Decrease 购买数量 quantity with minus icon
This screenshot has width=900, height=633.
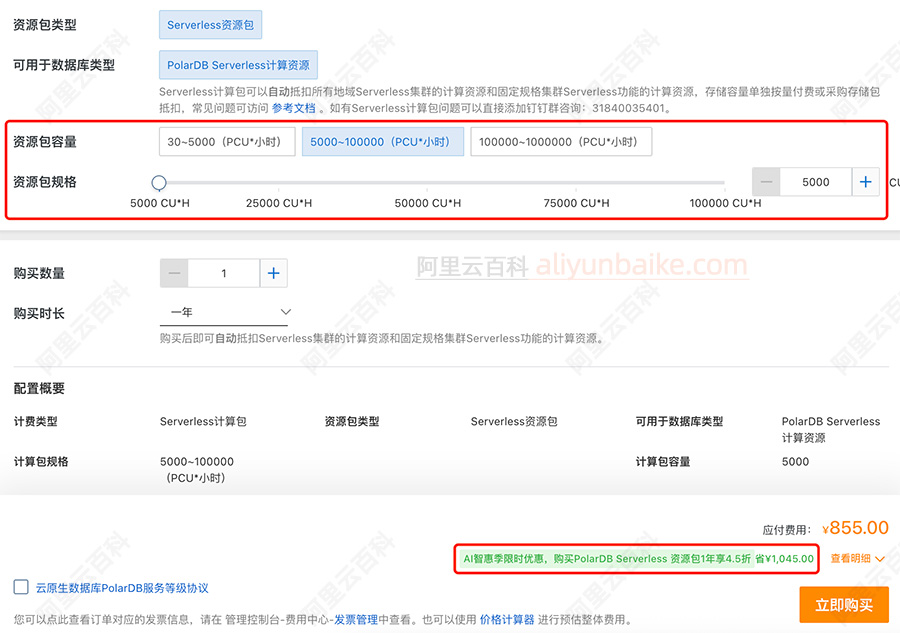(176, 272)
